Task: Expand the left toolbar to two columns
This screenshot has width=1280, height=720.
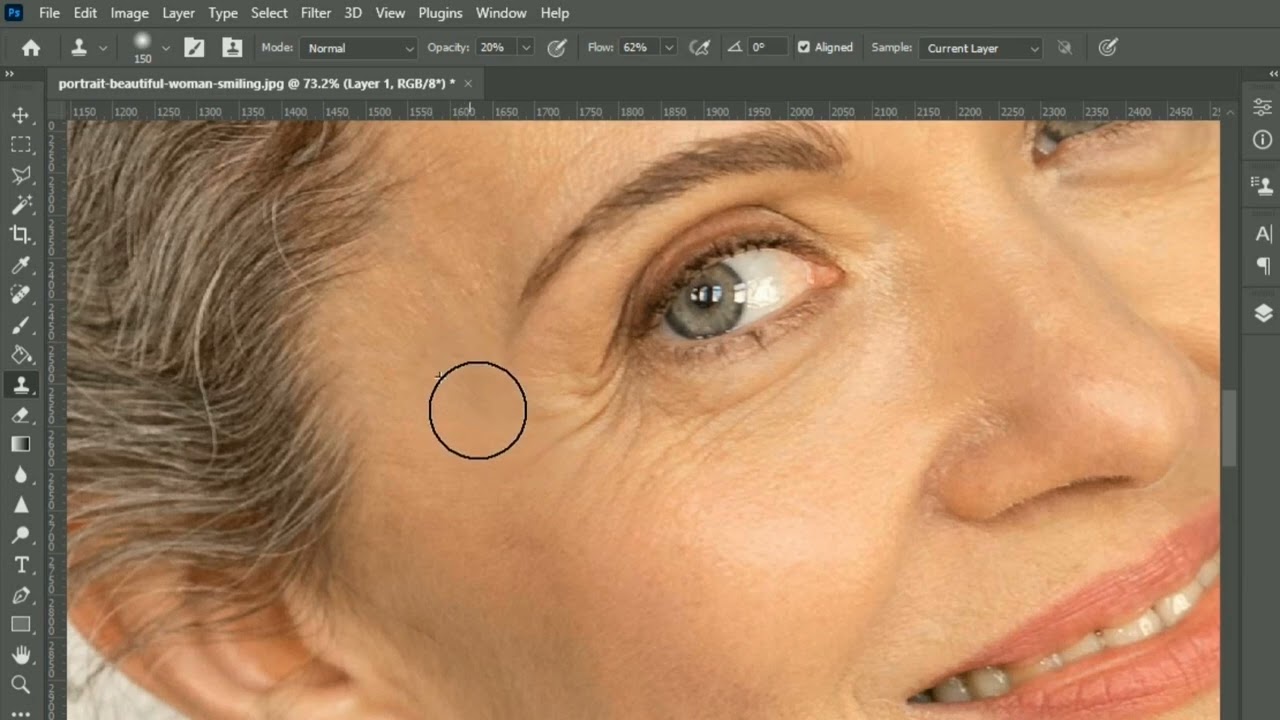Action: pos(9,74)
